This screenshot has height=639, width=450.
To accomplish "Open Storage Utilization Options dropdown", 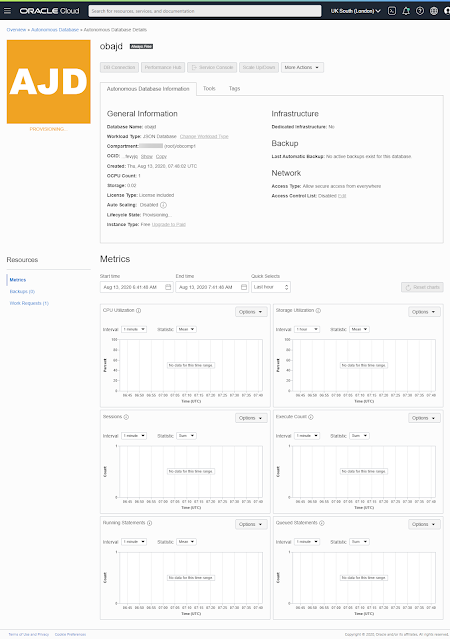I will coord(424,312).
